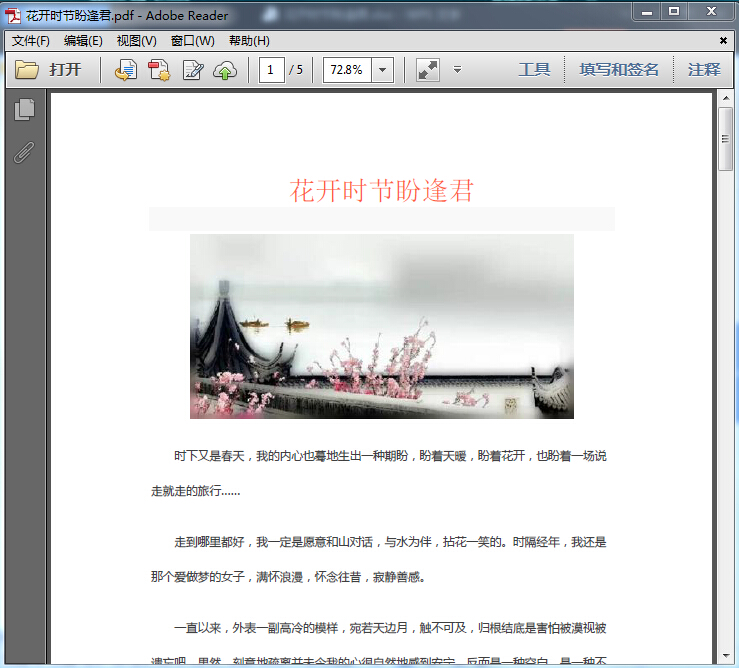The width and height of the screenshot is (739, 668).
Task: Click the total pages label / 5
Action: click(296, 70)
